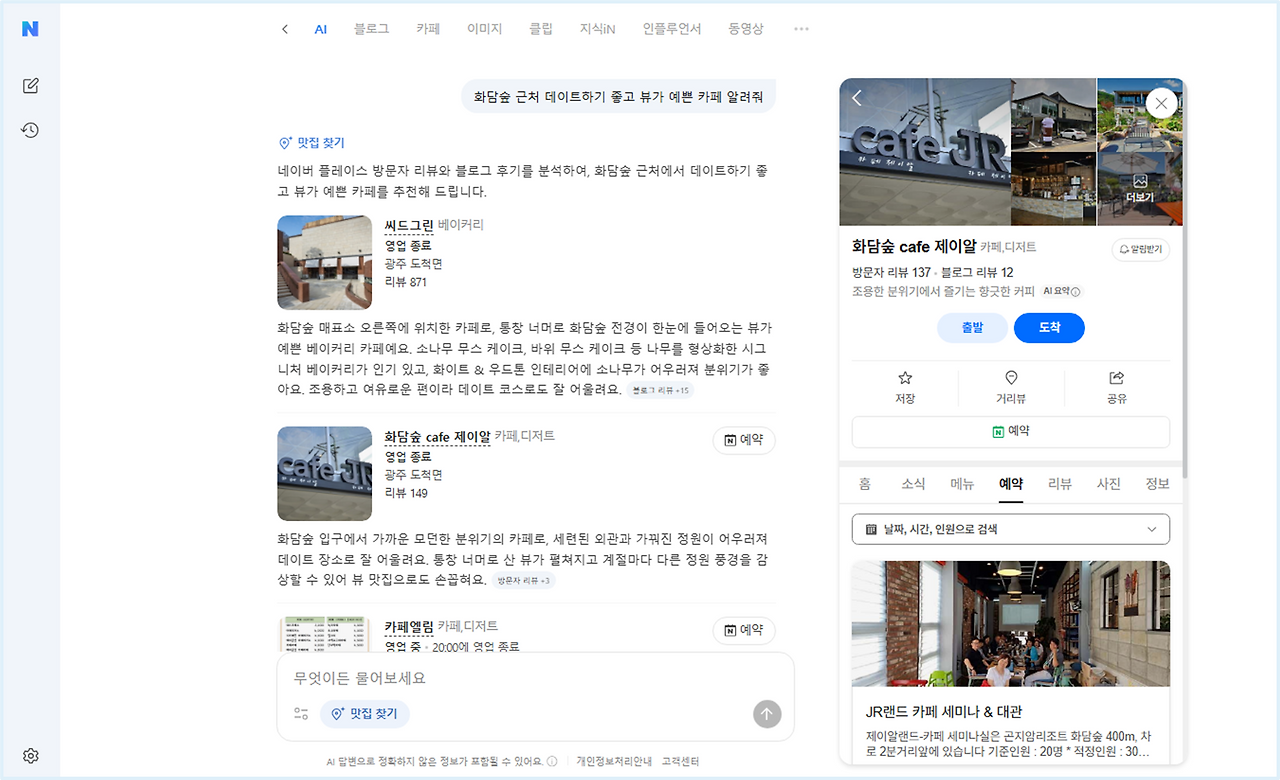Click the wide 예약 button in place panel

point(1011,431)
